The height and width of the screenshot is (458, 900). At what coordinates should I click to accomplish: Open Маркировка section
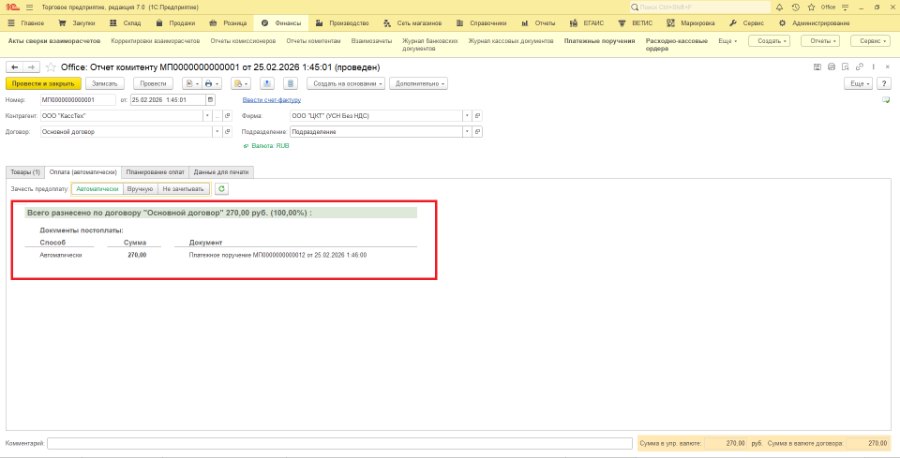[x=691, y=24]
